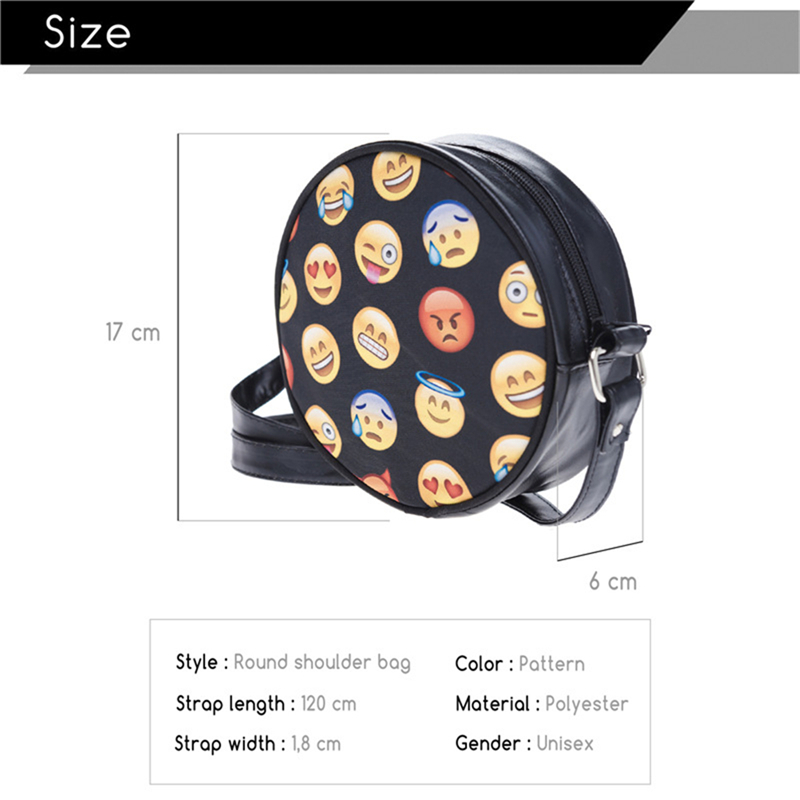The image size is (800, 800).
Task: Click the red angry emoji face
Action: [446, 320]
